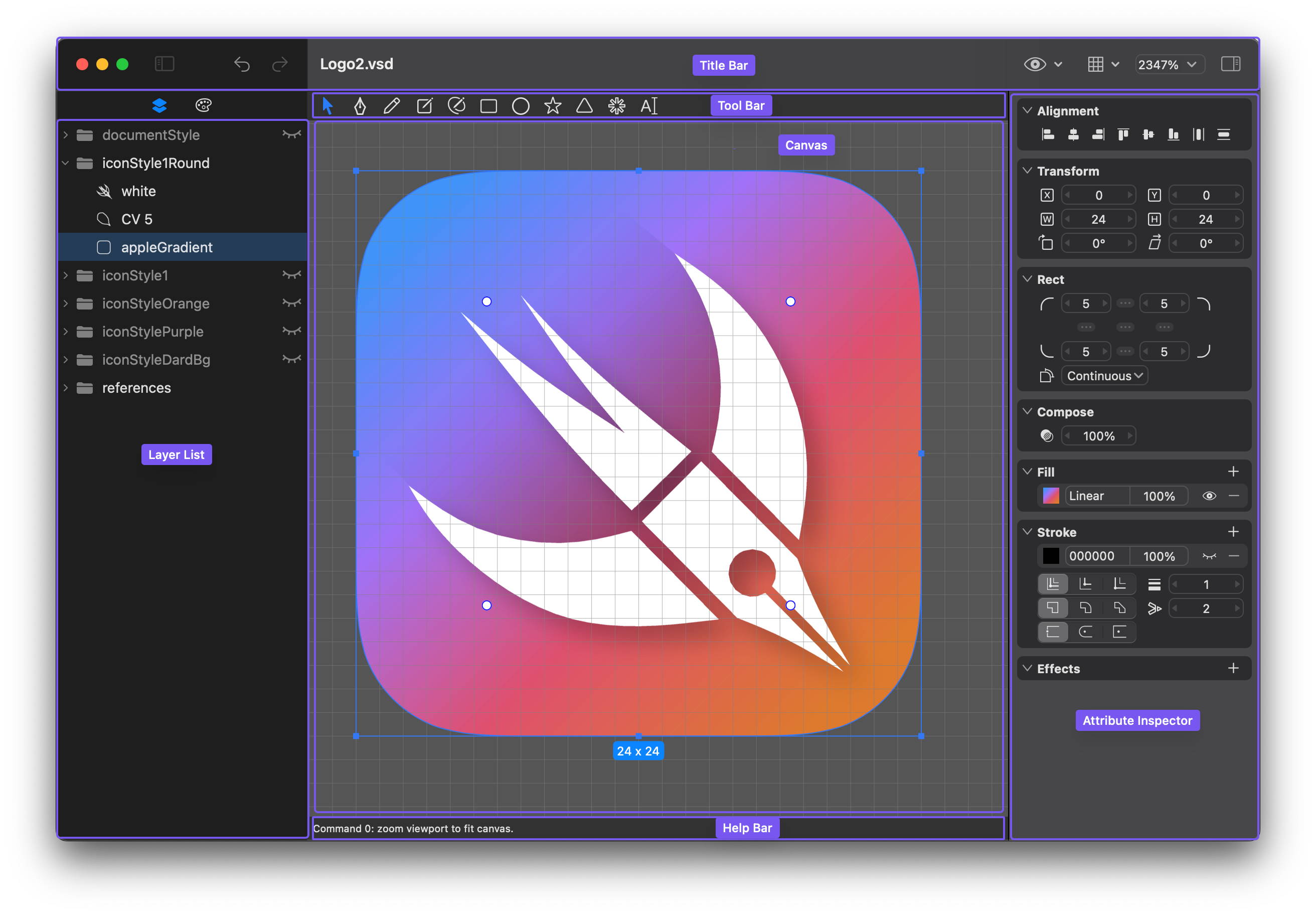This screenshot has height=915, width=1316.
Task: Select the burst shape tool
Action: [x=617, y=106]
